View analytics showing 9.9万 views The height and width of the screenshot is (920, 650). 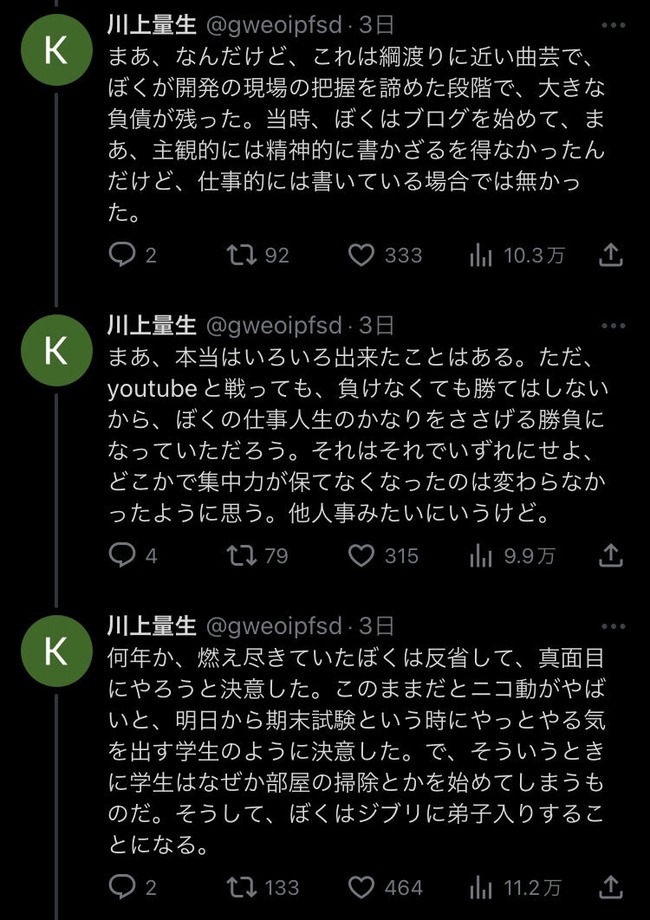pyautogui.click(x=512, y=556)
